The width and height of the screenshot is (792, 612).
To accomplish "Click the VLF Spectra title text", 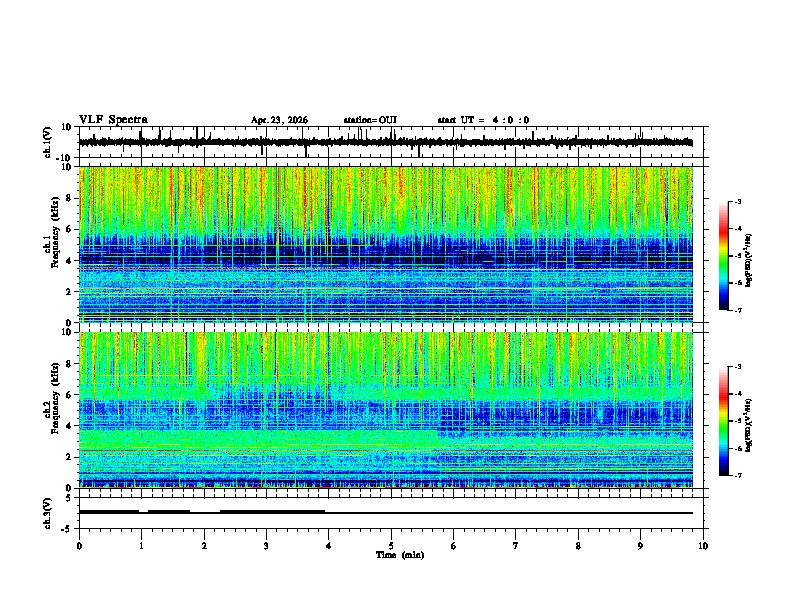I will (113, 120).
